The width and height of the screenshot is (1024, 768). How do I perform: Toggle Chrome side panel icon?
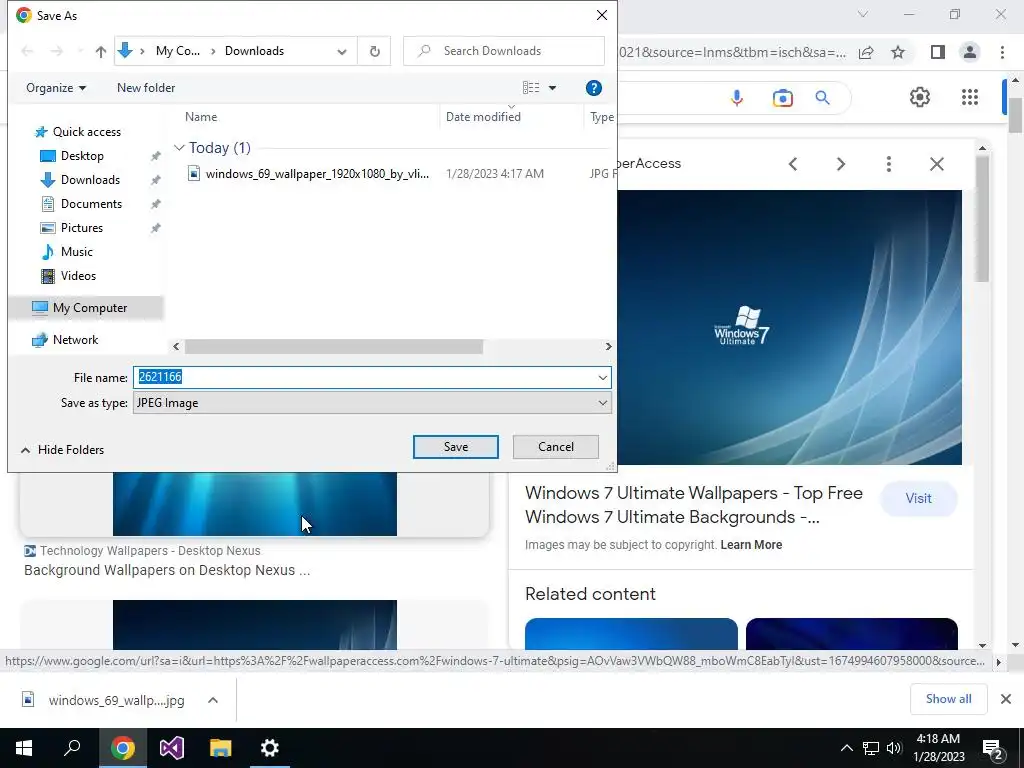(x=938, y=52)
